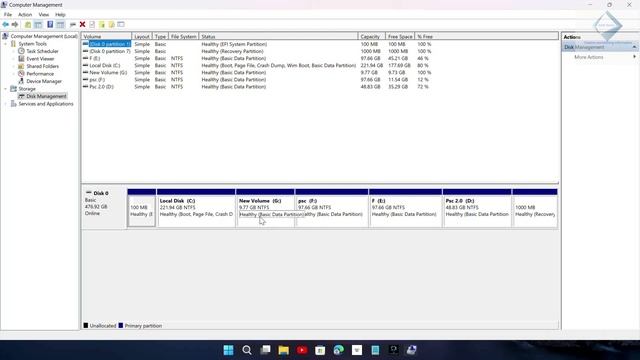Open YouTube app on taskbar
This screenshot has height=360, width=640.
302,350
